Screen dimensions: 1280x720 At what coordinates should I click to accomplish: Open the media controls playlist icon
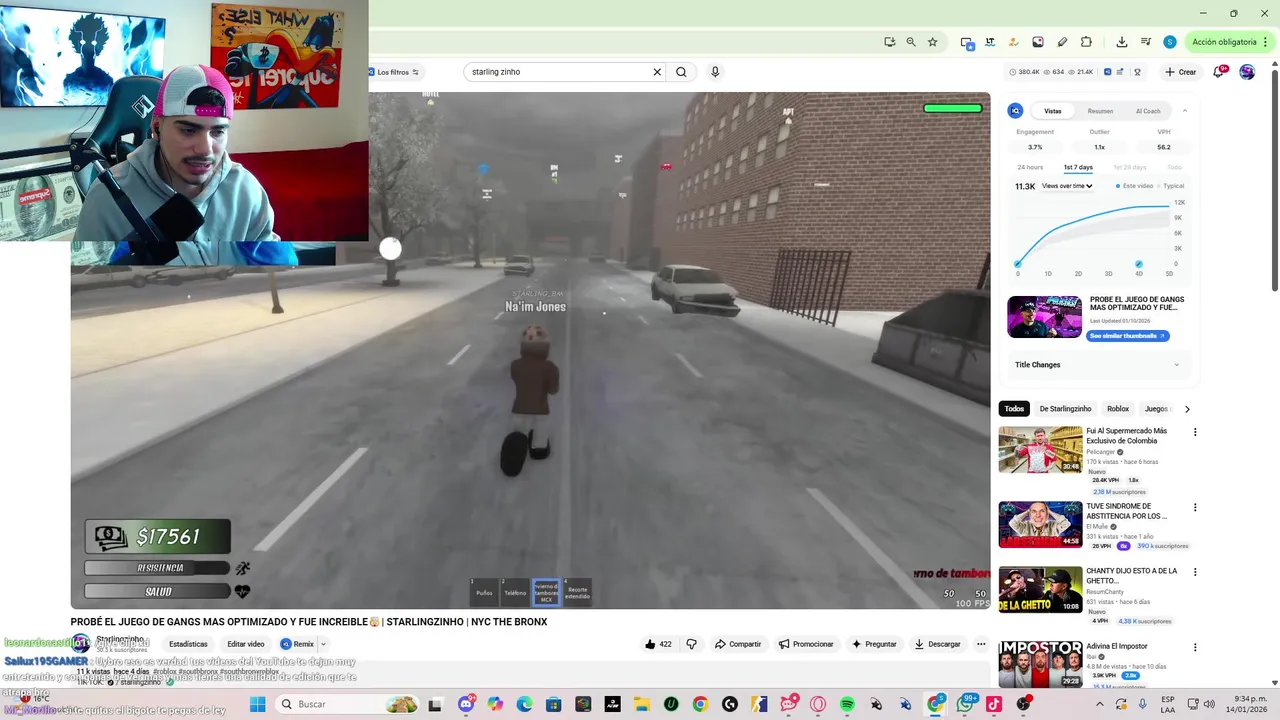pyautogui.click(x=1146, y=42)
